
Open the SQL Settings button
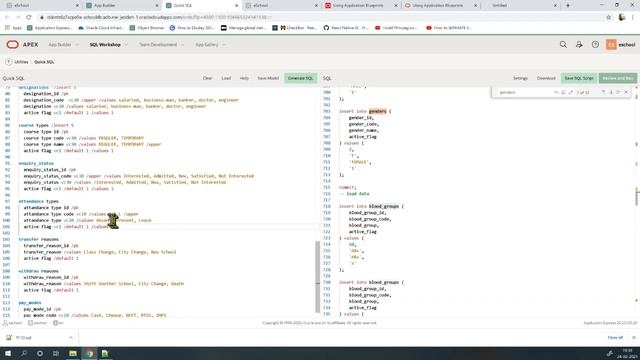[x=520, y=78]
